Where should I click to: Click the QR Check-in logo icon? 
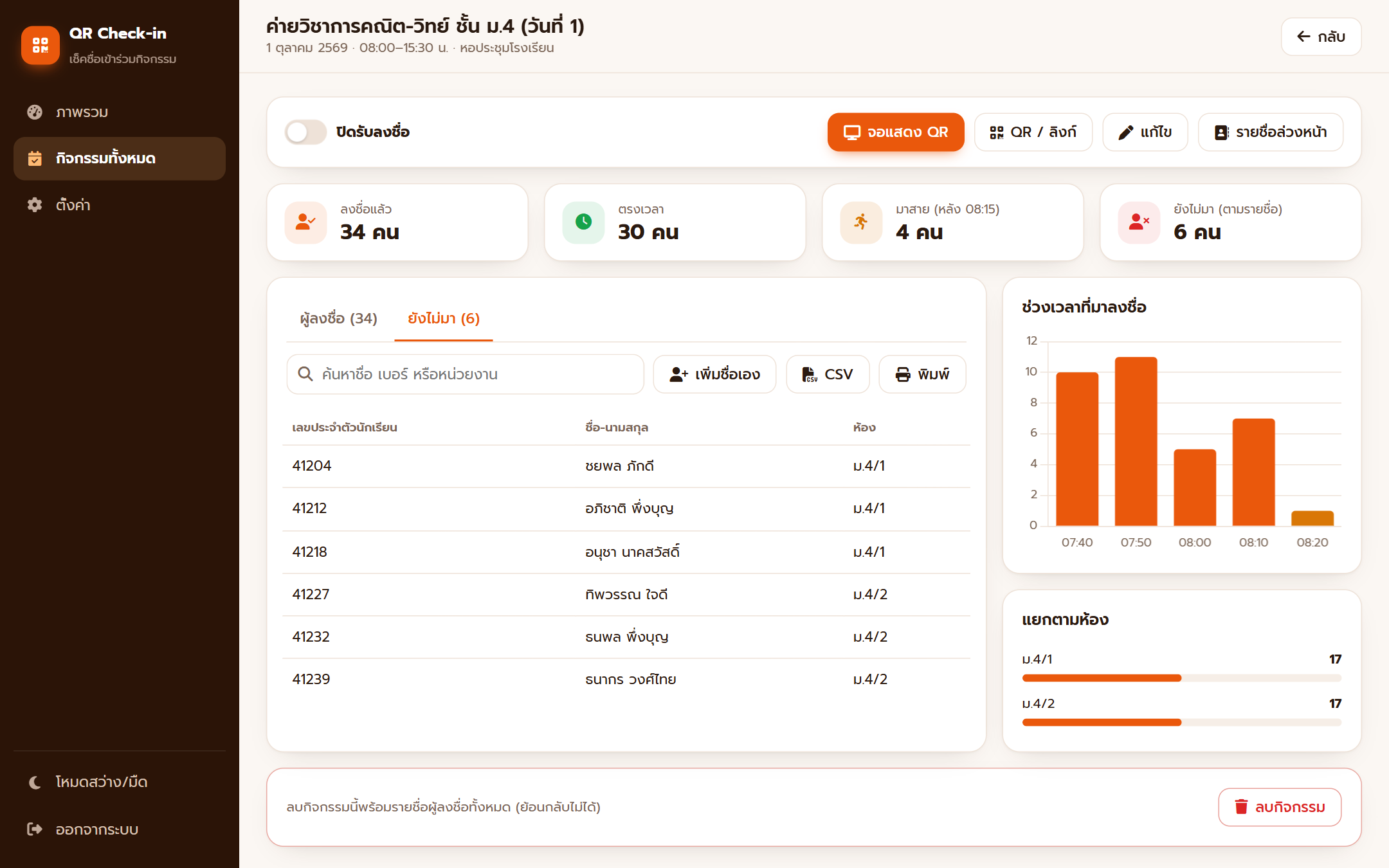point(41,45)
